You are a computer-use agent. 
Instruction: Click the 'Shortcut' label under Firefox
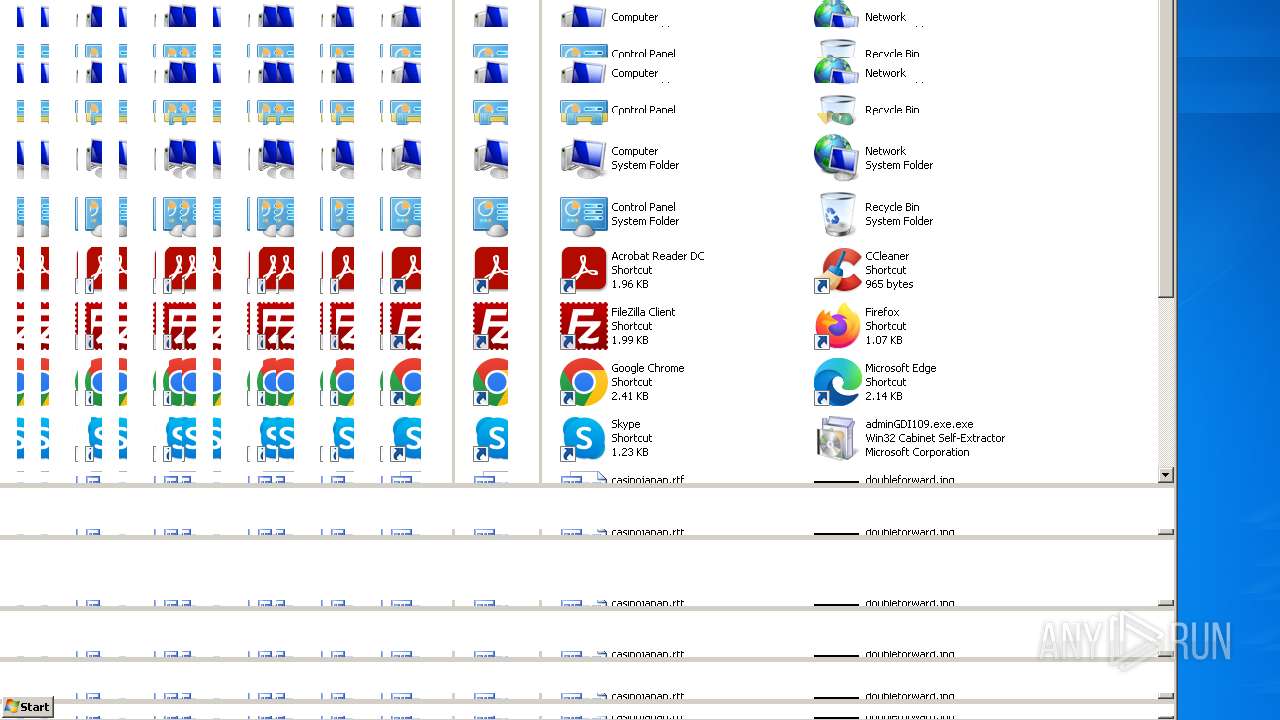point(886,326)
